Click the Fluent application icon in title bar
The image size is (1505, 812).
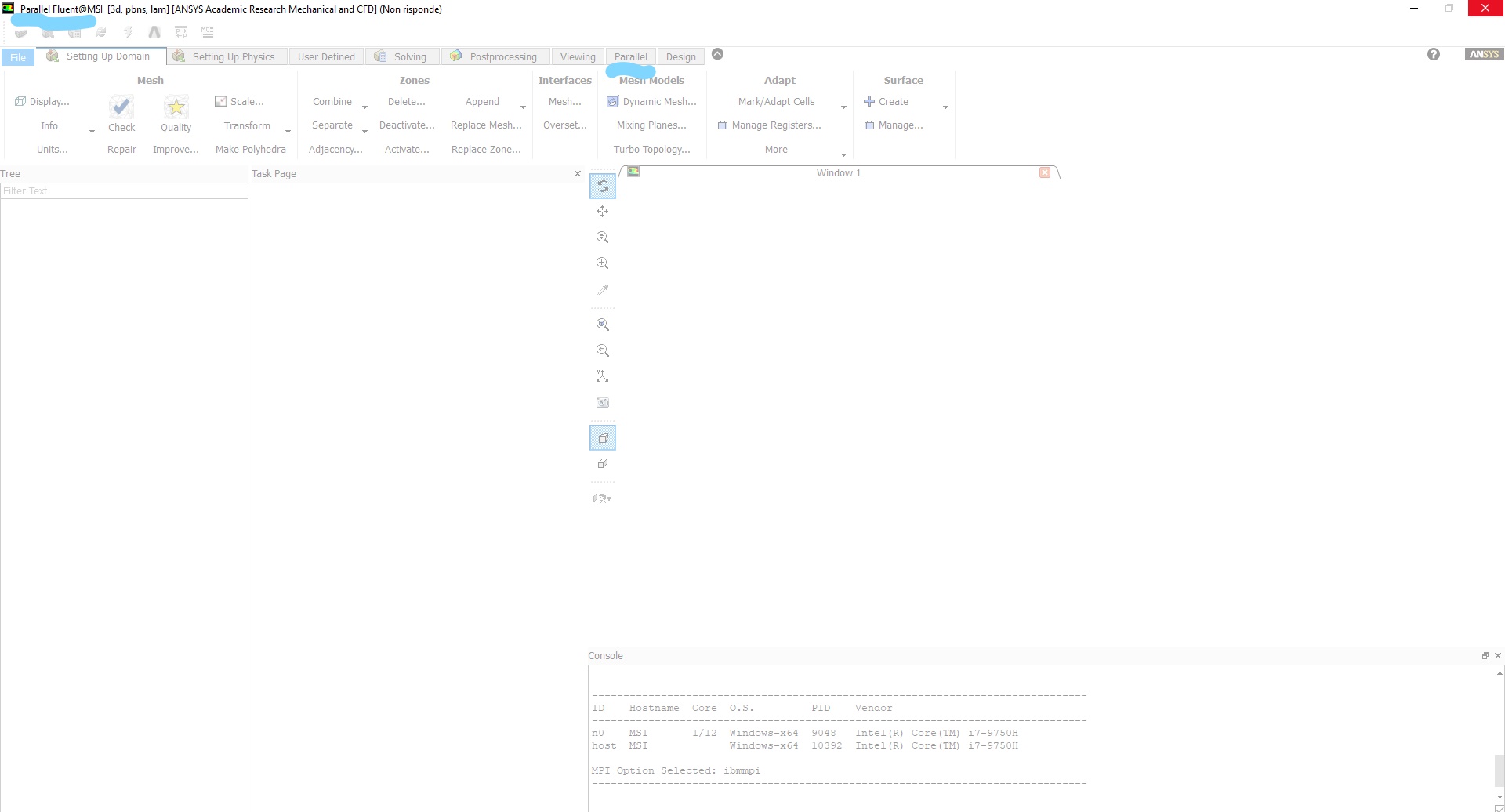click(x=8, y=9)
